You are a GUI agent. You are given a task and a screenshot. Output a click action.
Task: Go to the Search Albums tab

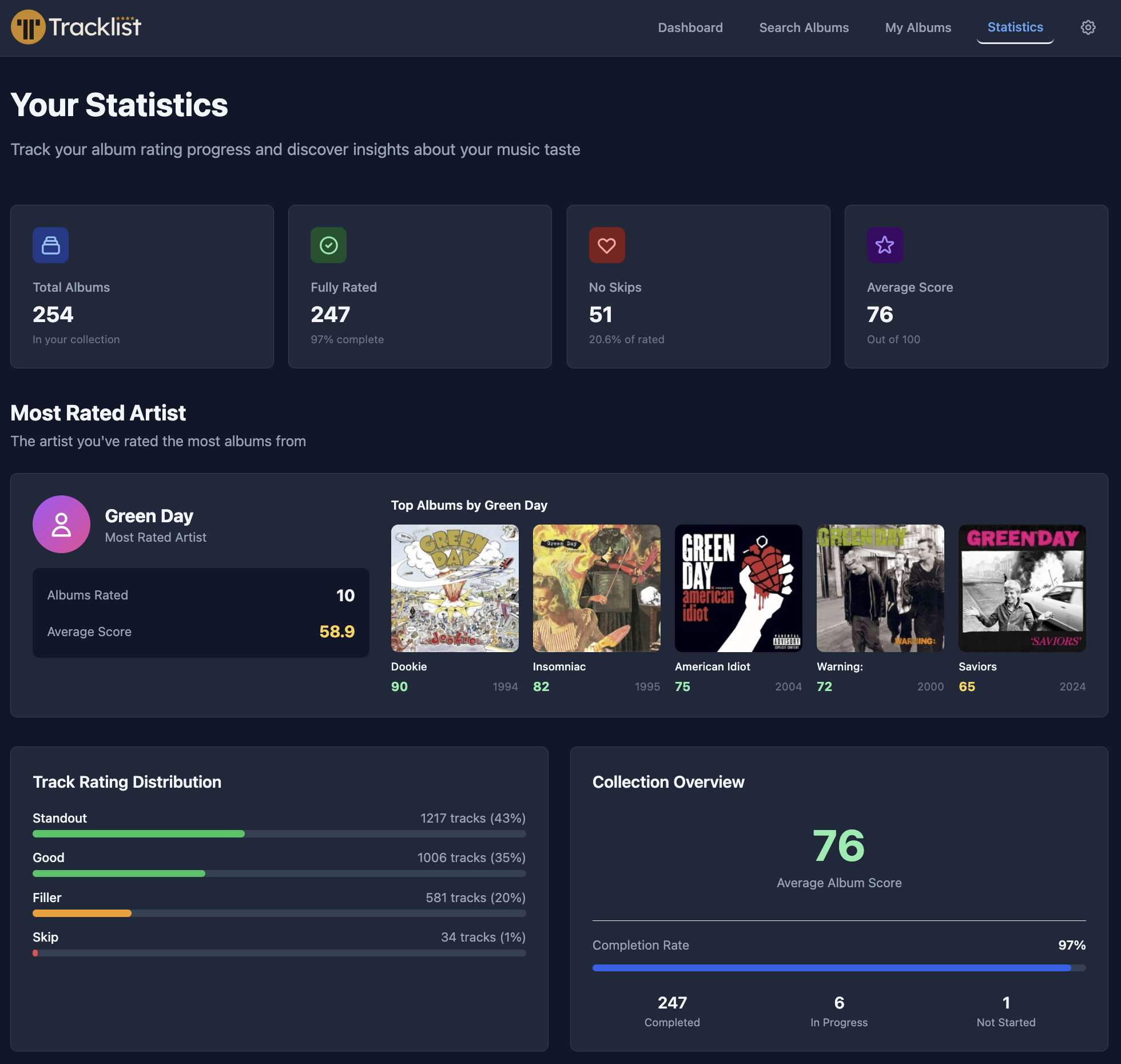tap(804, 27)
